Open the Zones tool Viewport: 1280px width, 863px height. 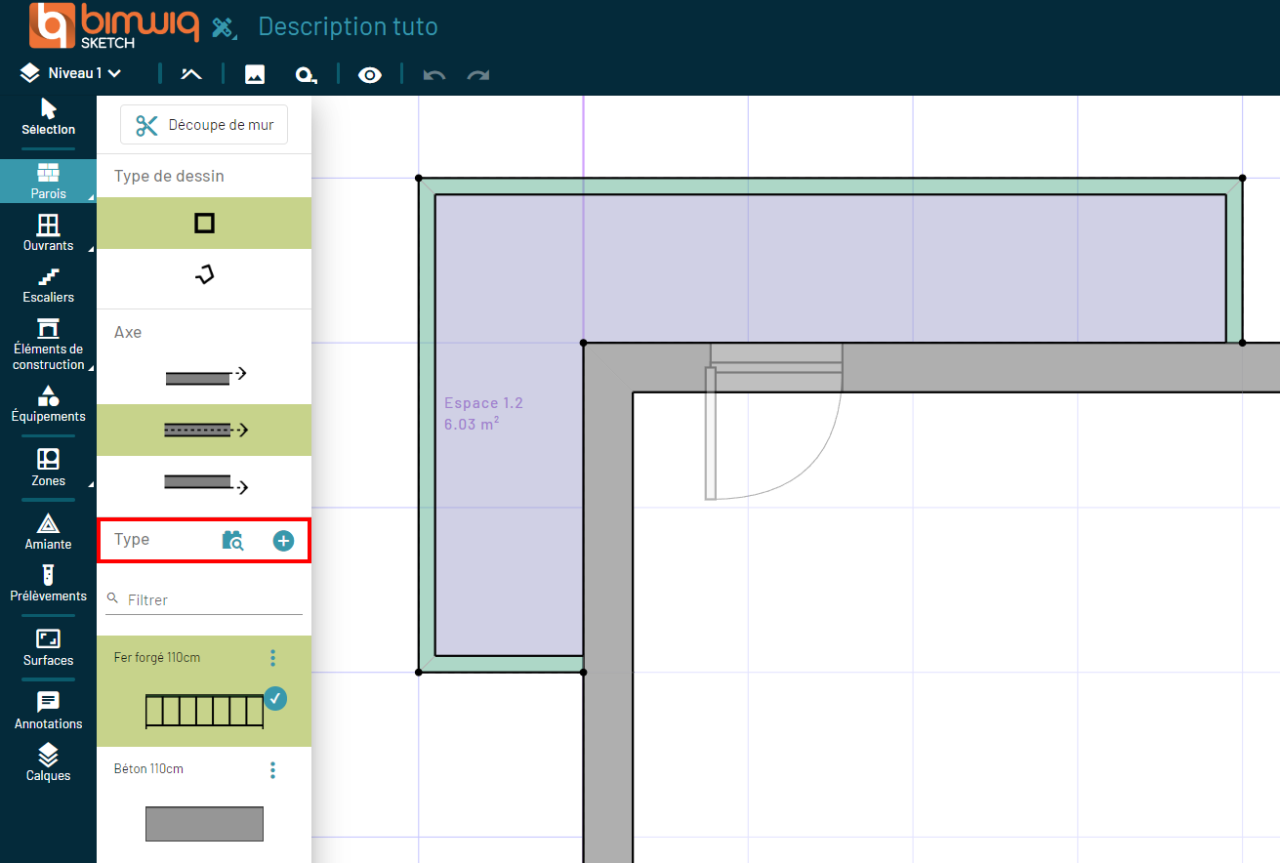(x=48, y=468)
